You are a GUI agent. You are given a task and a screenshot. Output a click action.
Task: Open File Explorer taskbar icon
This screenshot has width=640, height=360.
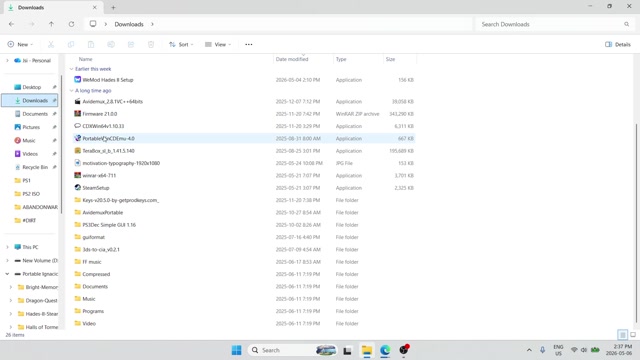point(367,350)
